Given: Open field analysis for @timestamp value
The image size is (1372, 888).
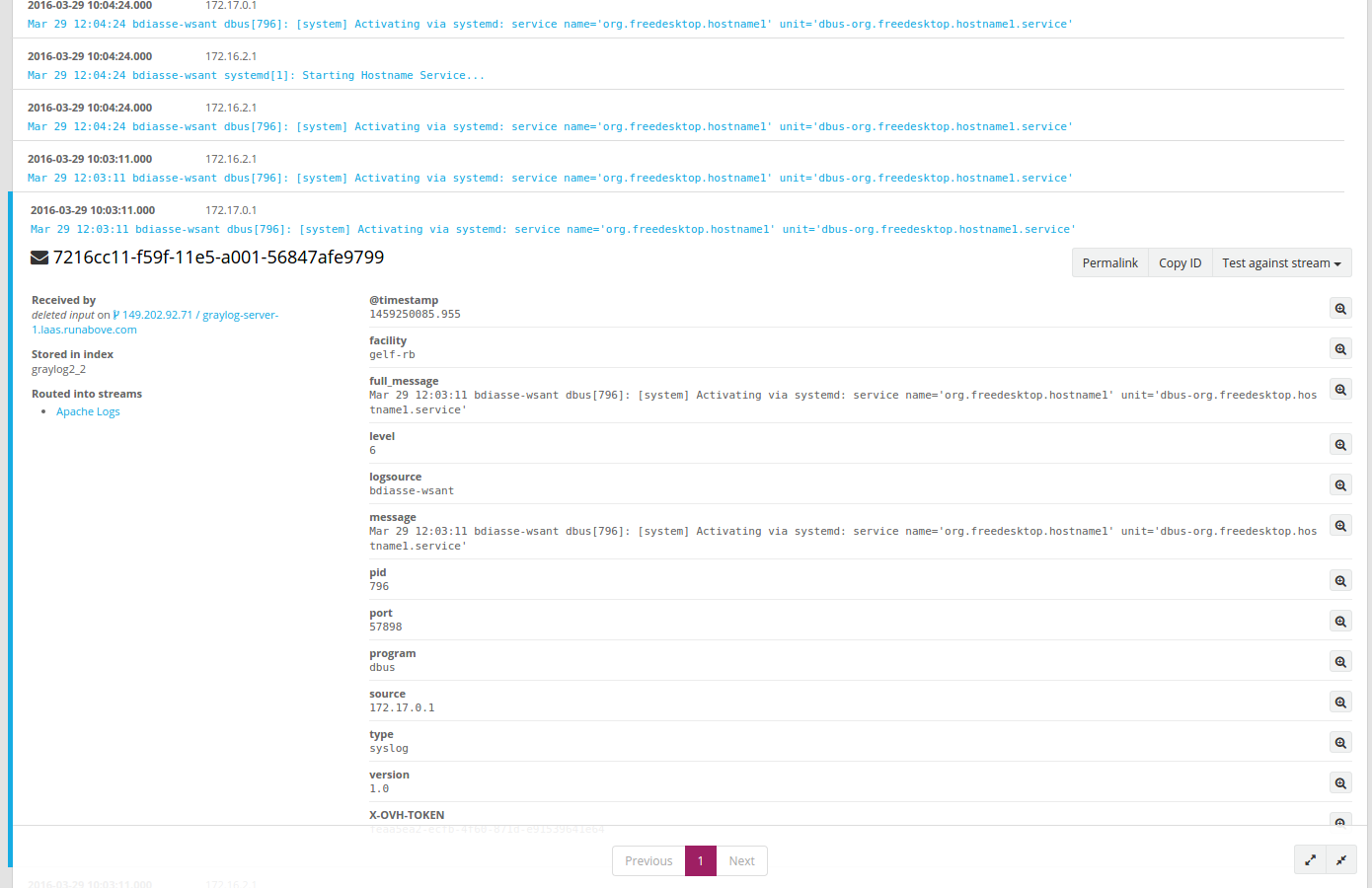Looking at the screenshot, I should click(x=1339, y=308).
